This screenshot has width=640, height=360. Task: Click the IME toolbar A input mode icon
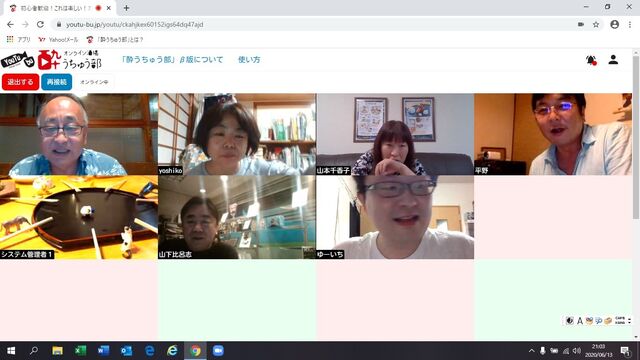(580, 321)
